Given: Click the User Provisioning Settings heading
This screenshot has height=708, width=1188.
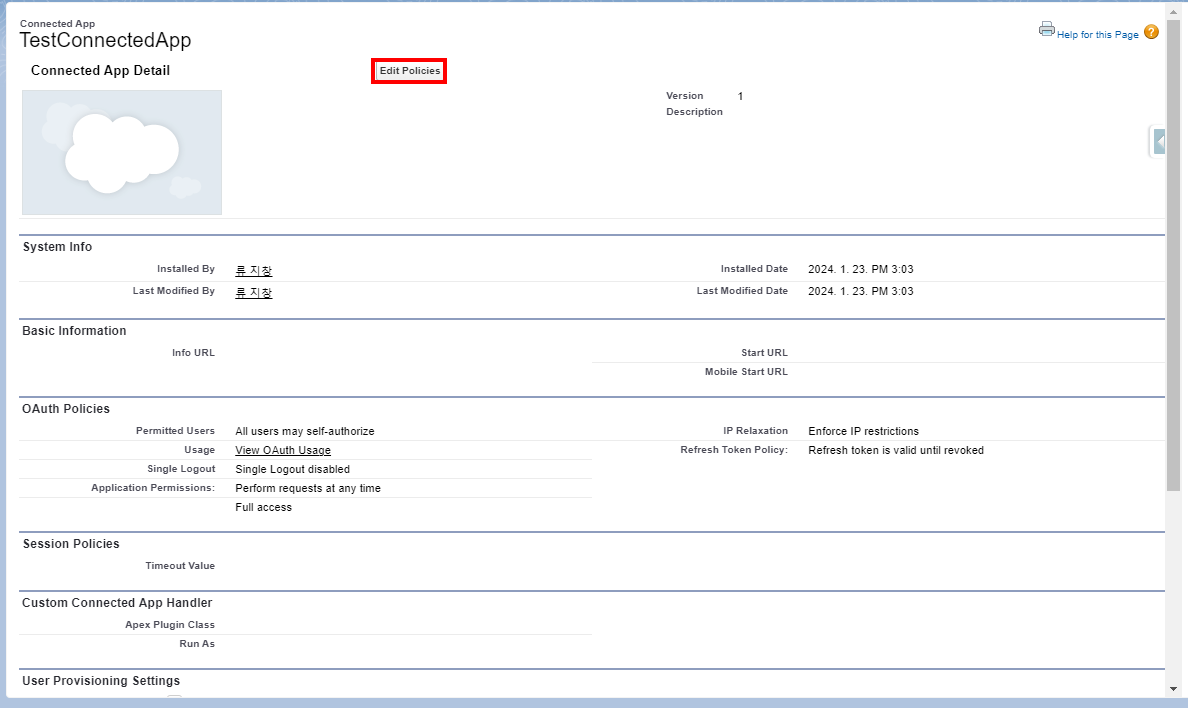Looking at the screenshot, I should pos(101,681).
